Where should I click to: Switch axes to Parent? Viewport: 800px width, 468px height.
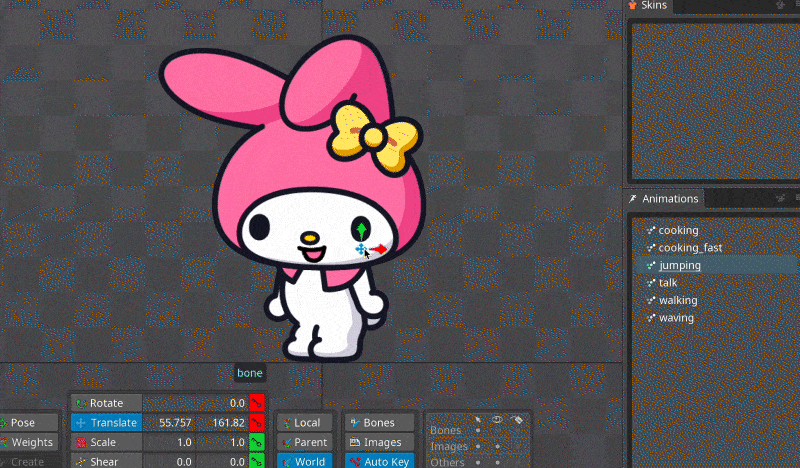pos(305,442)
